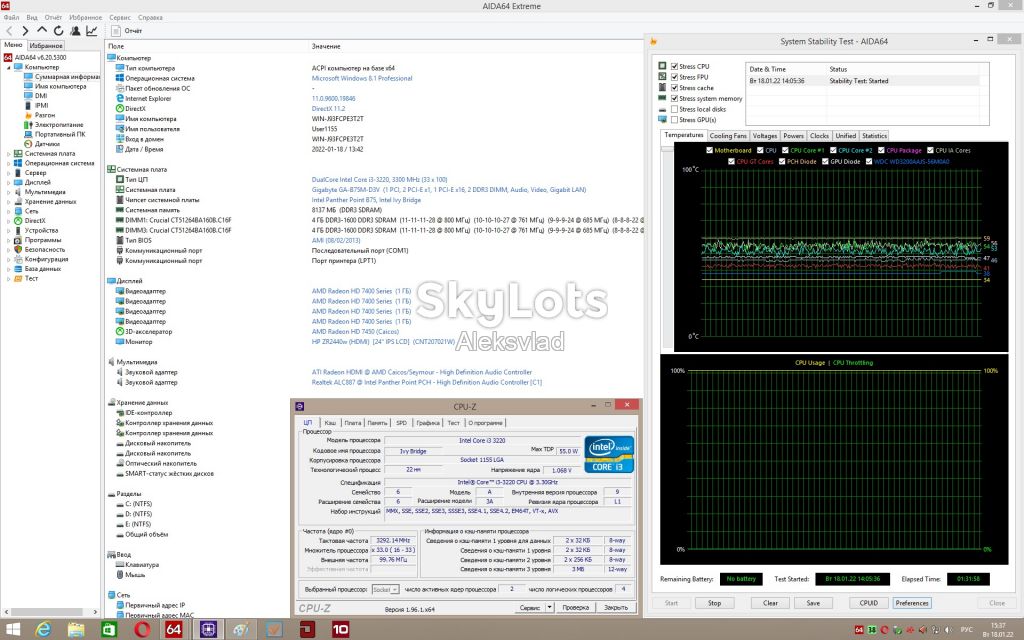
Task: Go up one level with the Up arrow
Action: pyautogui.click(x=42, y=30)
